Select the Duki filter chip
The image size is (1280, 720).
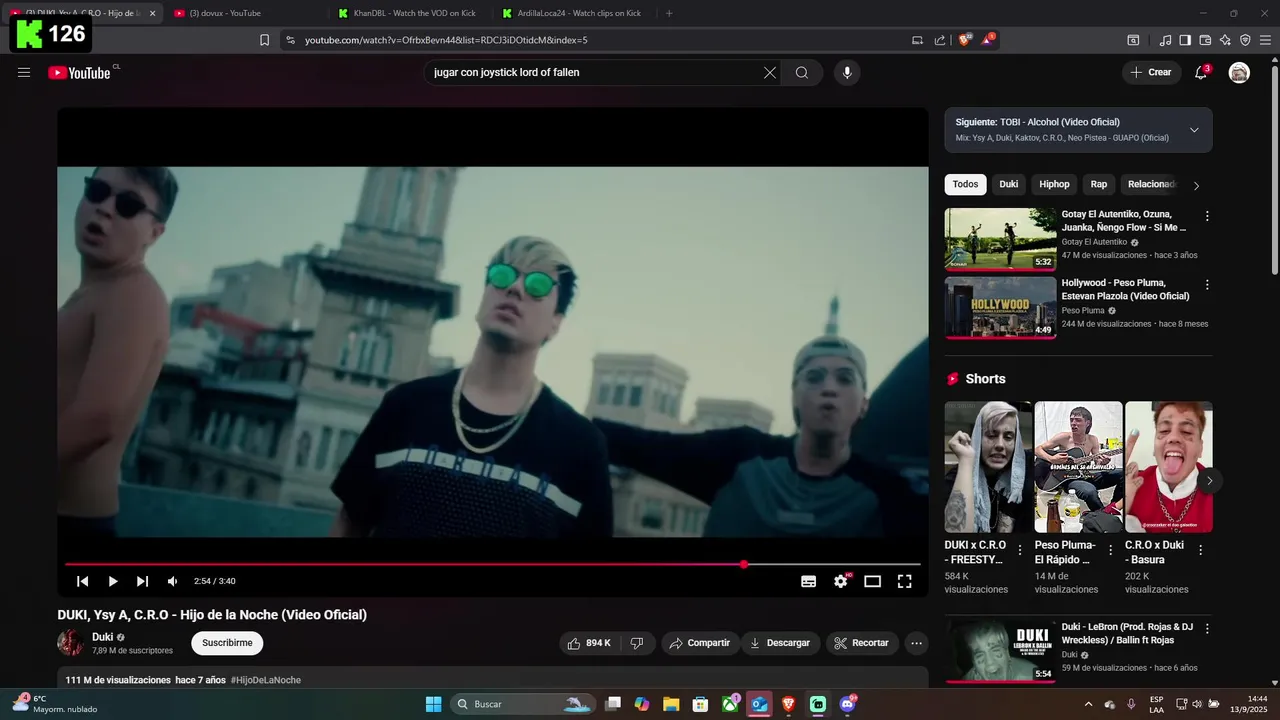[1009, 184]
